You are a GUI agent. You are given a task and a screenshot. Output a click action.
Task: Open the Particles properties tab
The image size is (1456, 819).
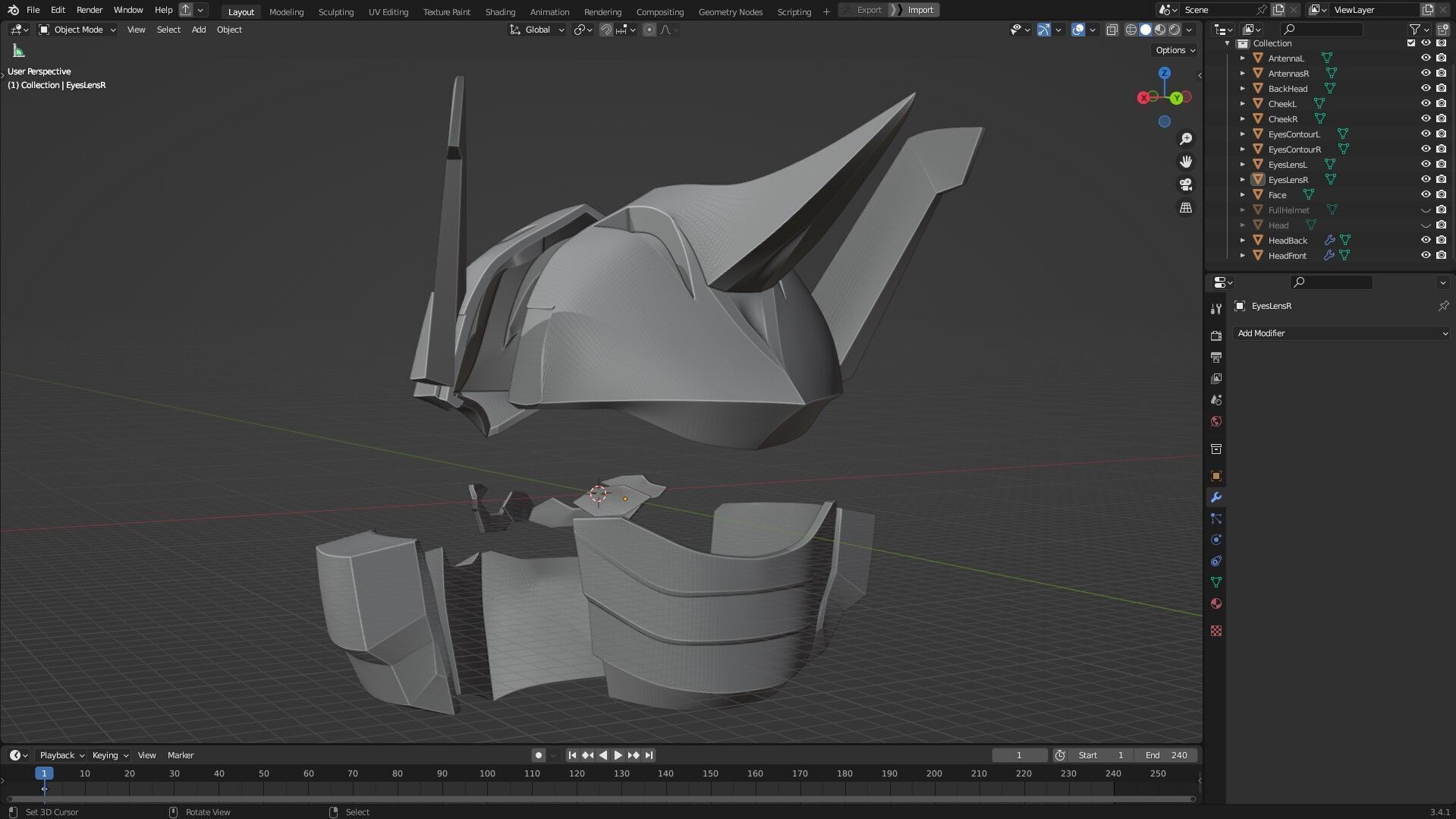pyautogui.click(x=1215, y=518)
